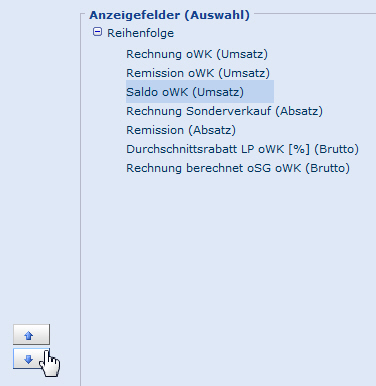
Task: Click the blue move-up arrow button
Action: pyautogui.click(x=31, y=334)
